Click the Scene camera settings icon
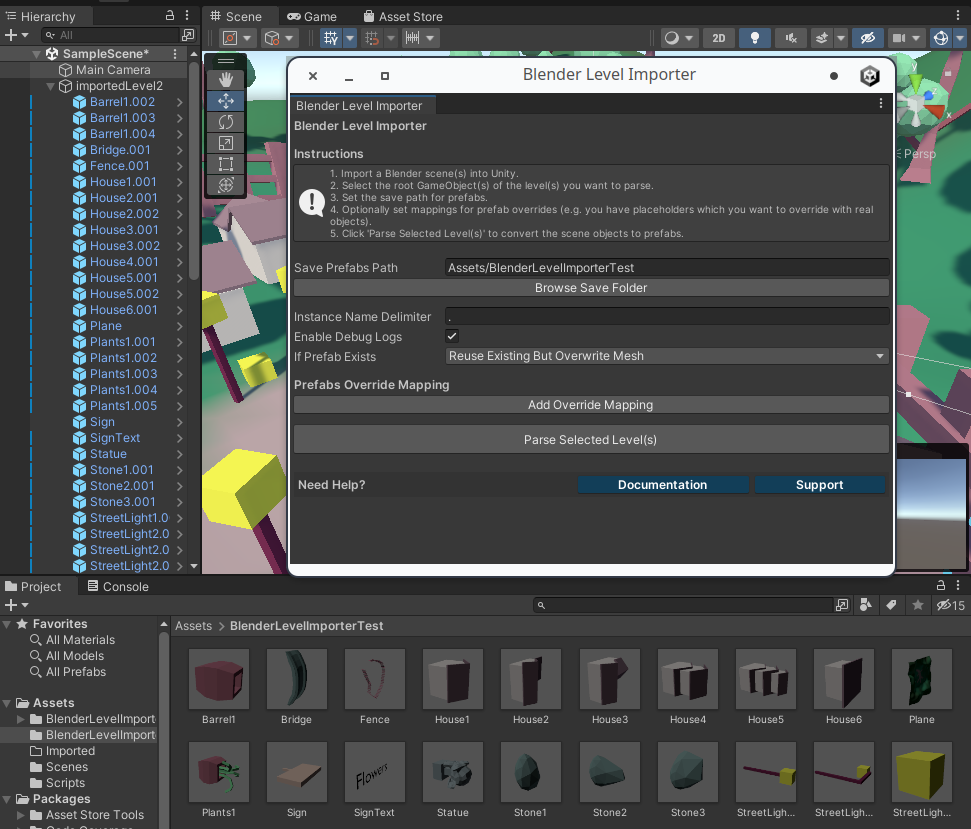This screenshot has height=829, width=971. click(899, 38)
